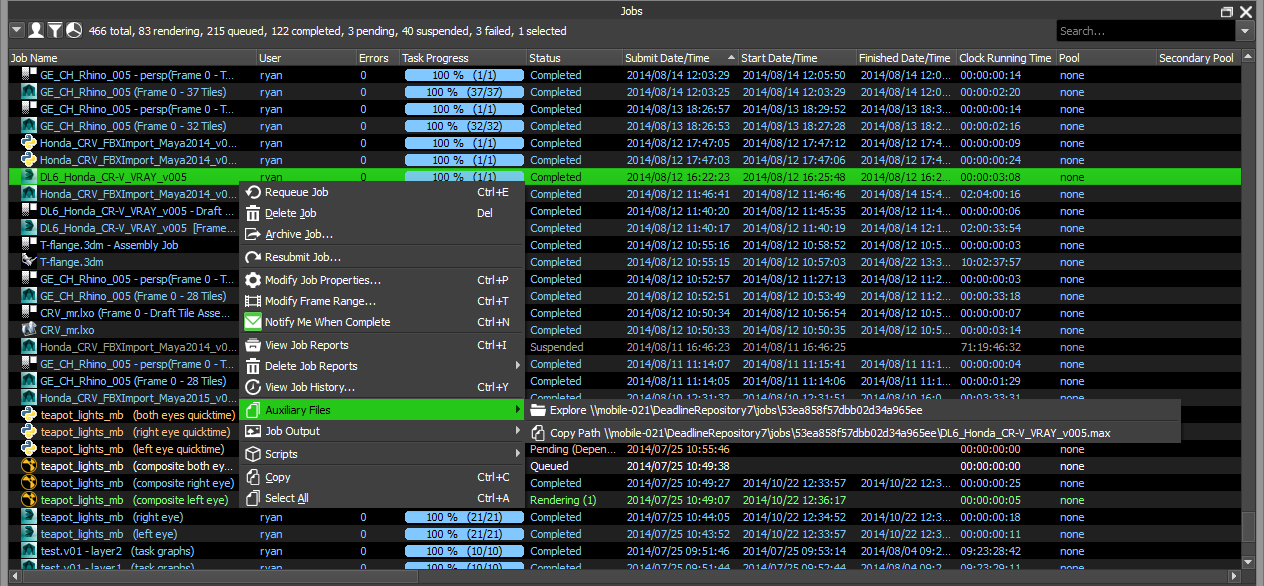Click tile icon of CRV_mr.lxo Draft Tile job
The width and height of the screenshot is (1264, 586).
coord(29,313)
